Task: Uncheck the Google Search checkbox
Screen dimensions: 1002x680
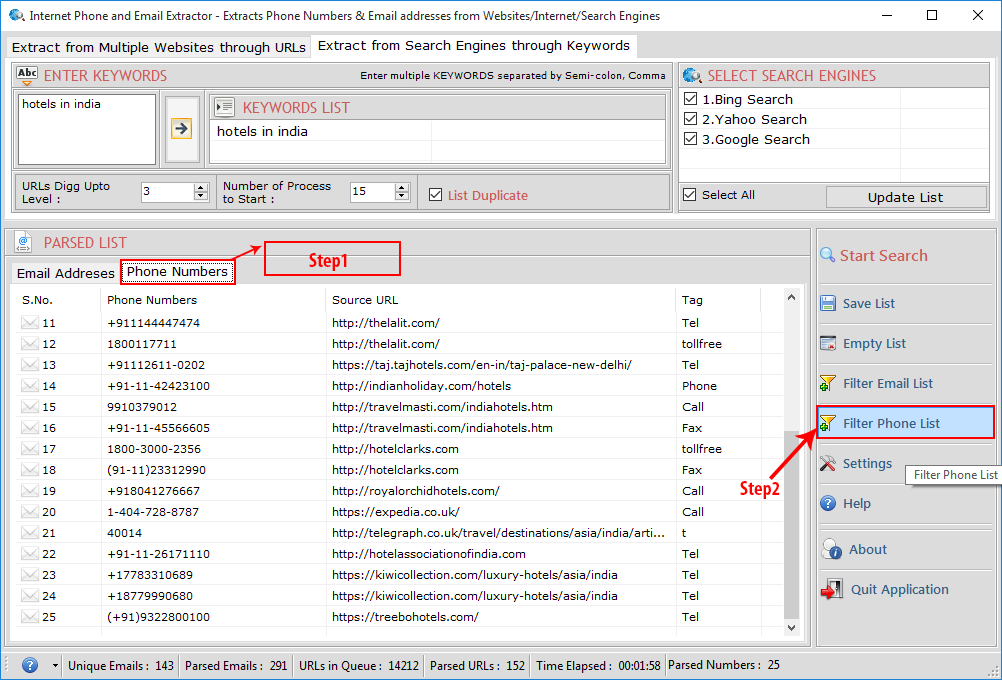Action: [690, 139]
